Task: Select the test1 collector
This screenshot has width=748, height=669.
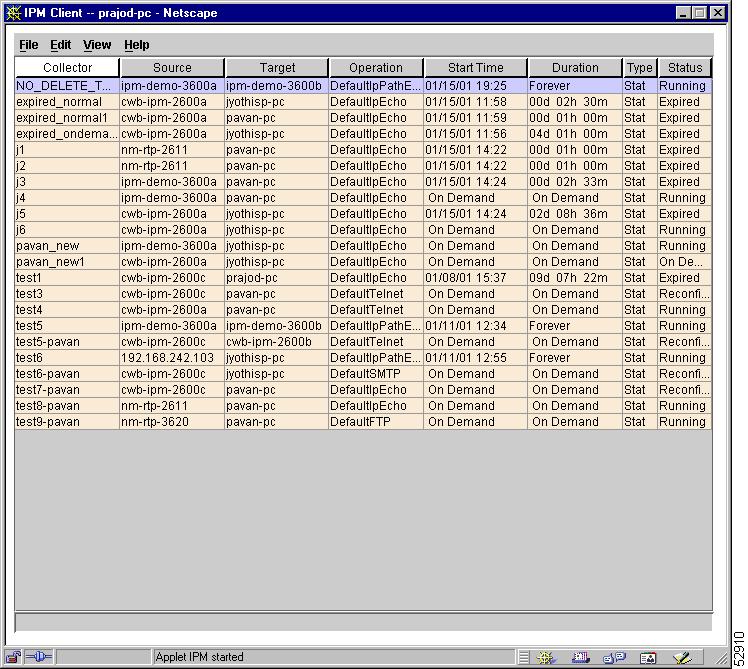Action: (363, 278)
